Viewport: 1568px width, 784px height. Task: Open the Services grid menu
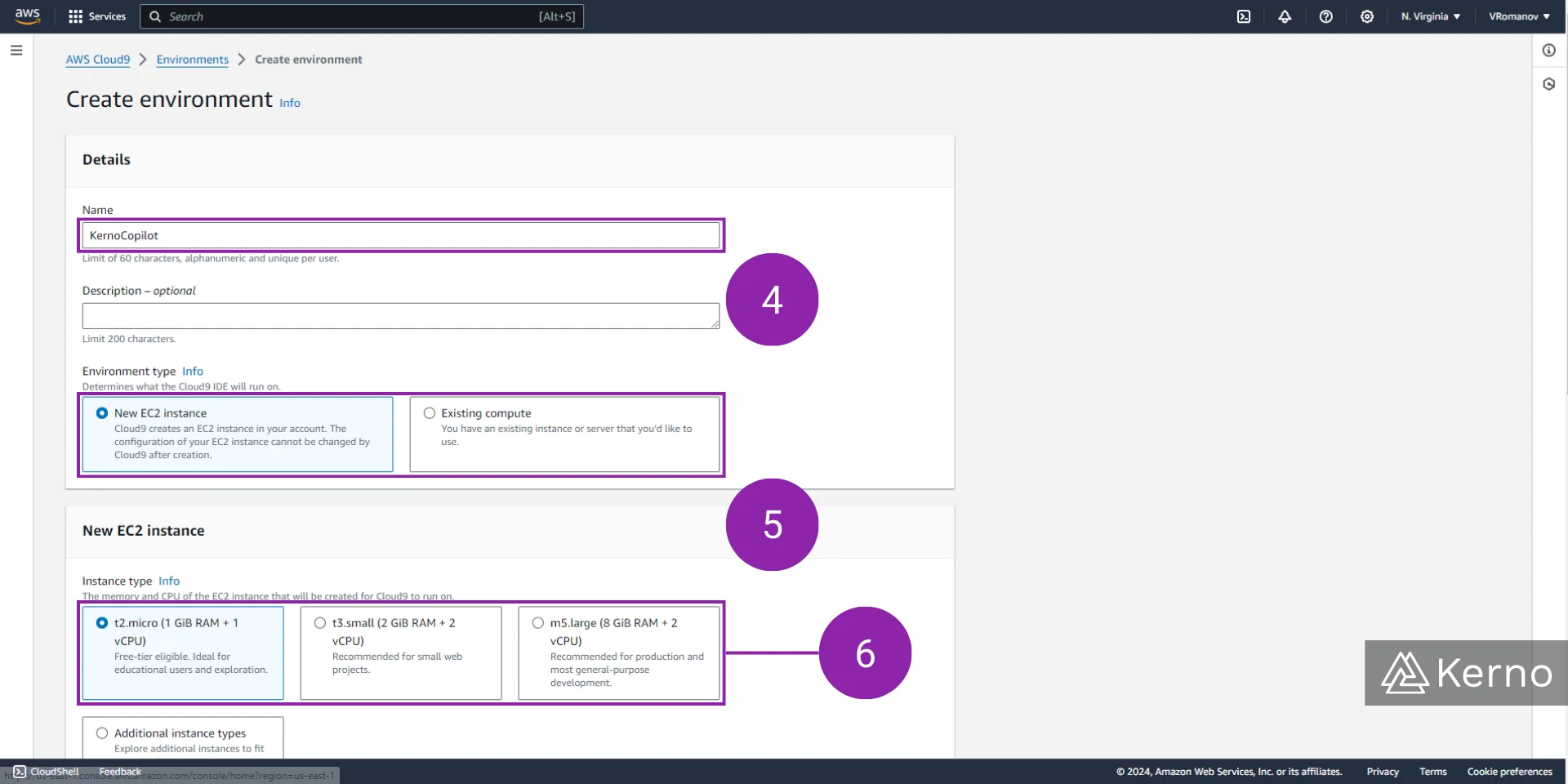point(75,16)
